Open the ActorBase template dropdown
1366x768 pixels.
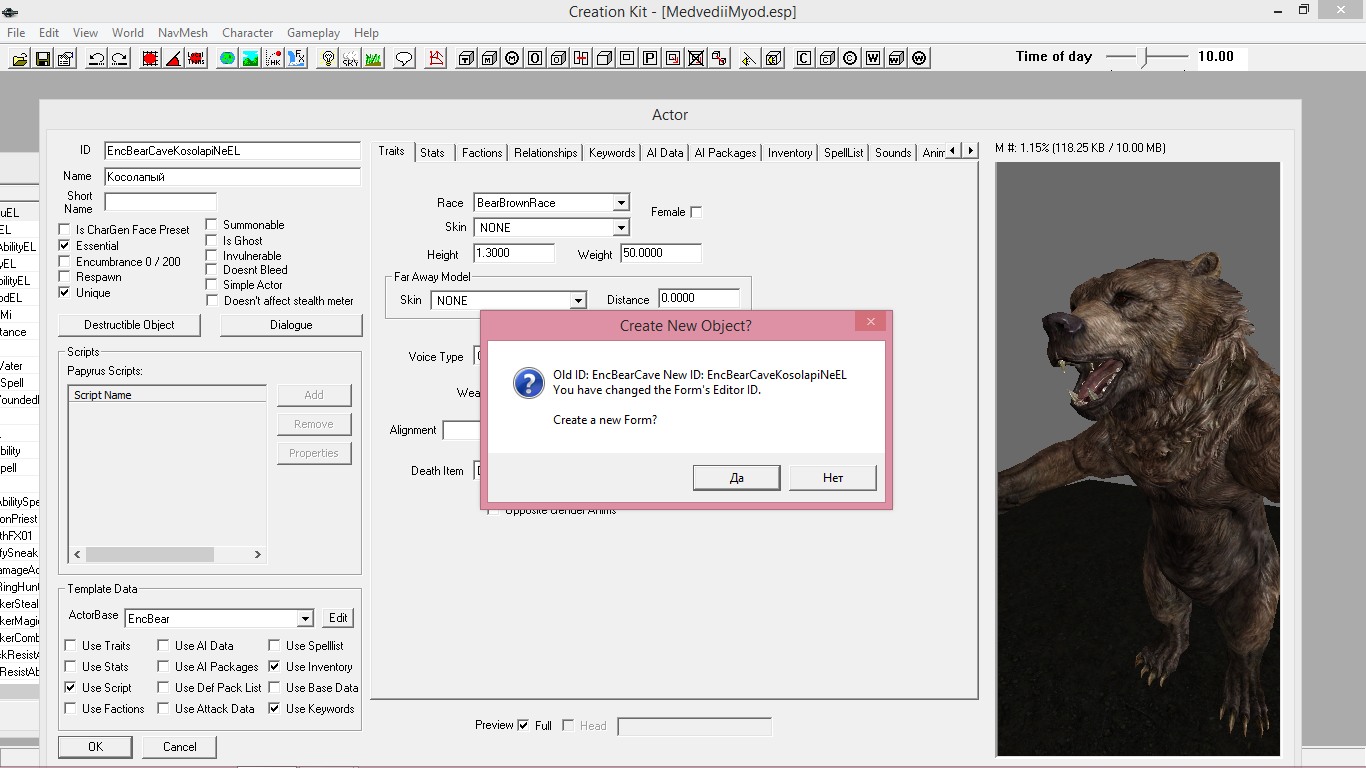click(305, 619)
